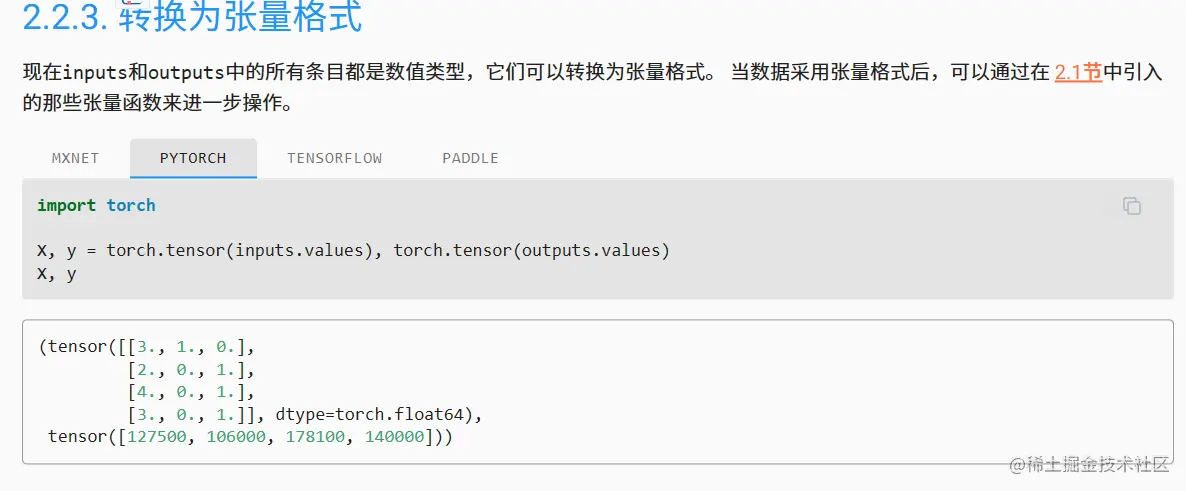Show the PADDLE code tab

470,158
